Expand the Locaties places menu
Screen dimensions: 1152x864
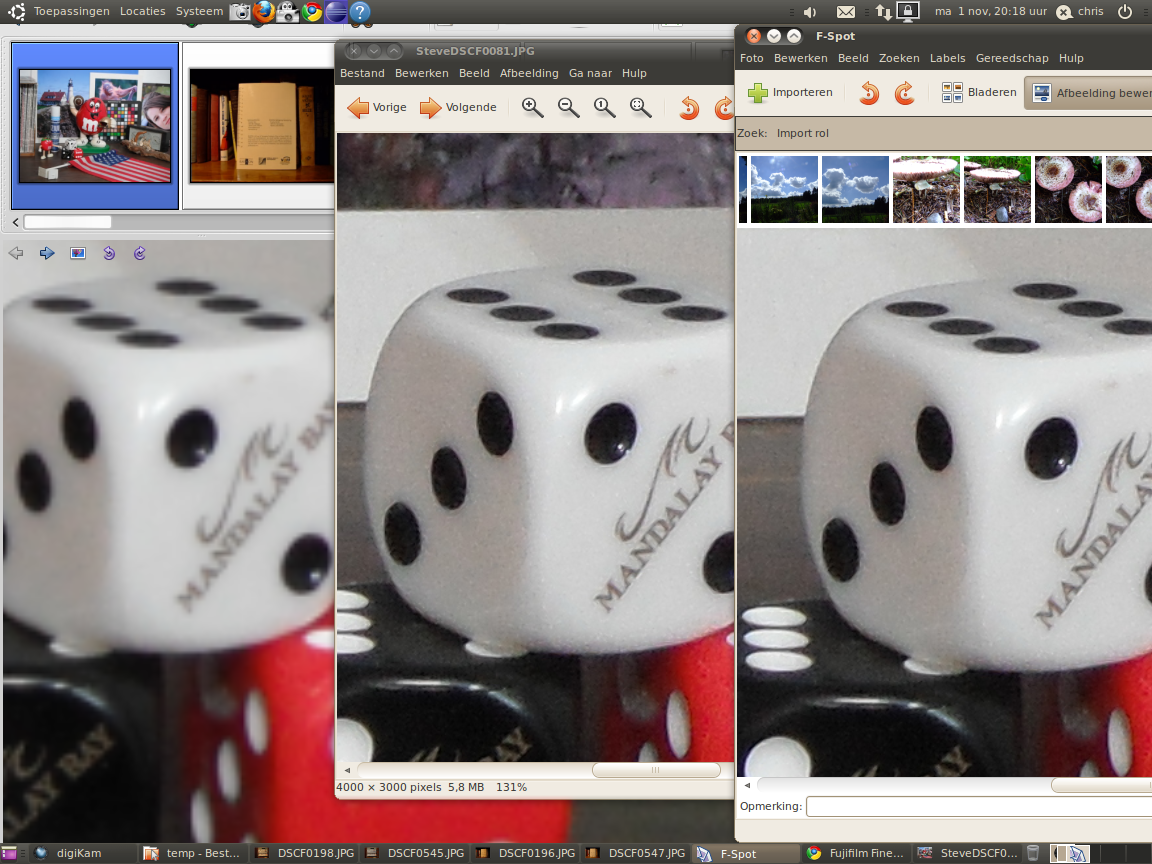pyautogui.click(x=142, y=11)
